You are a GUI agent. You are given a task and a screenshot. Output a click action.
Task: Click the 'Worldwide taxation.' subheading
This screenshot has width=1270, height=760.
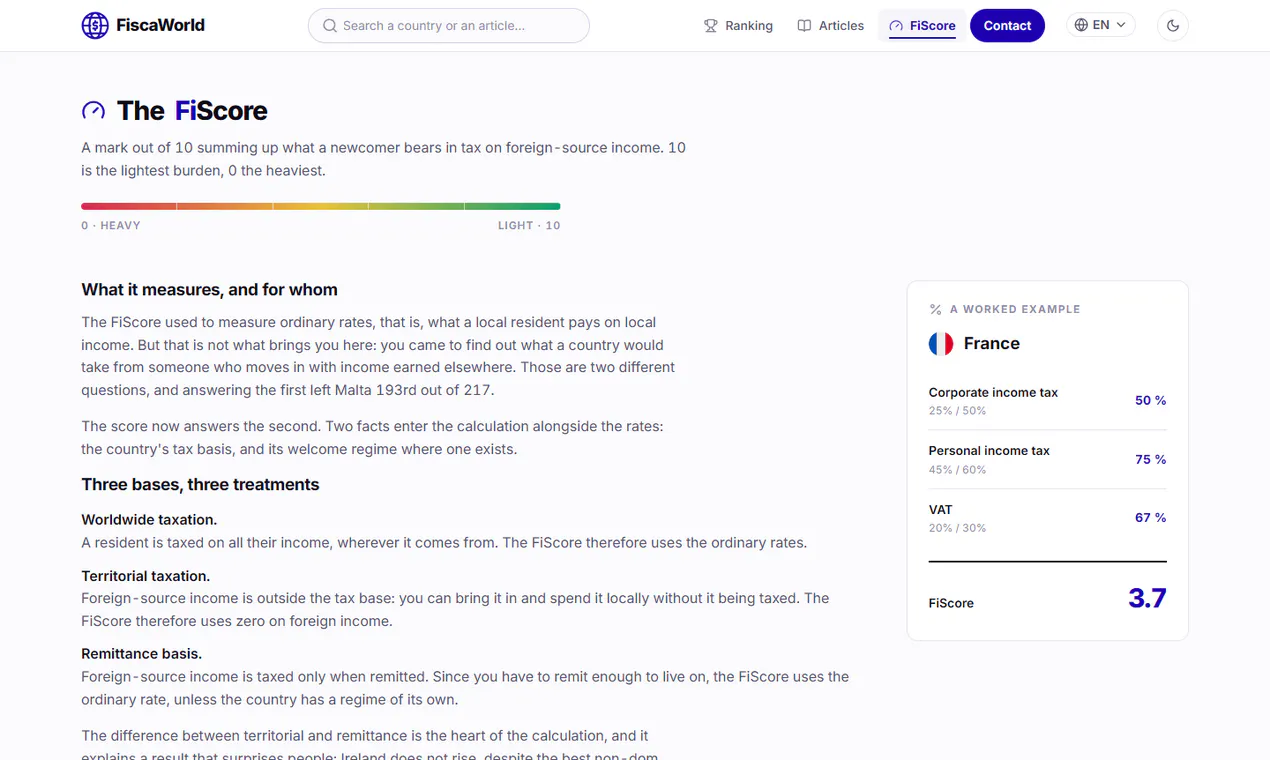point(149,520)
